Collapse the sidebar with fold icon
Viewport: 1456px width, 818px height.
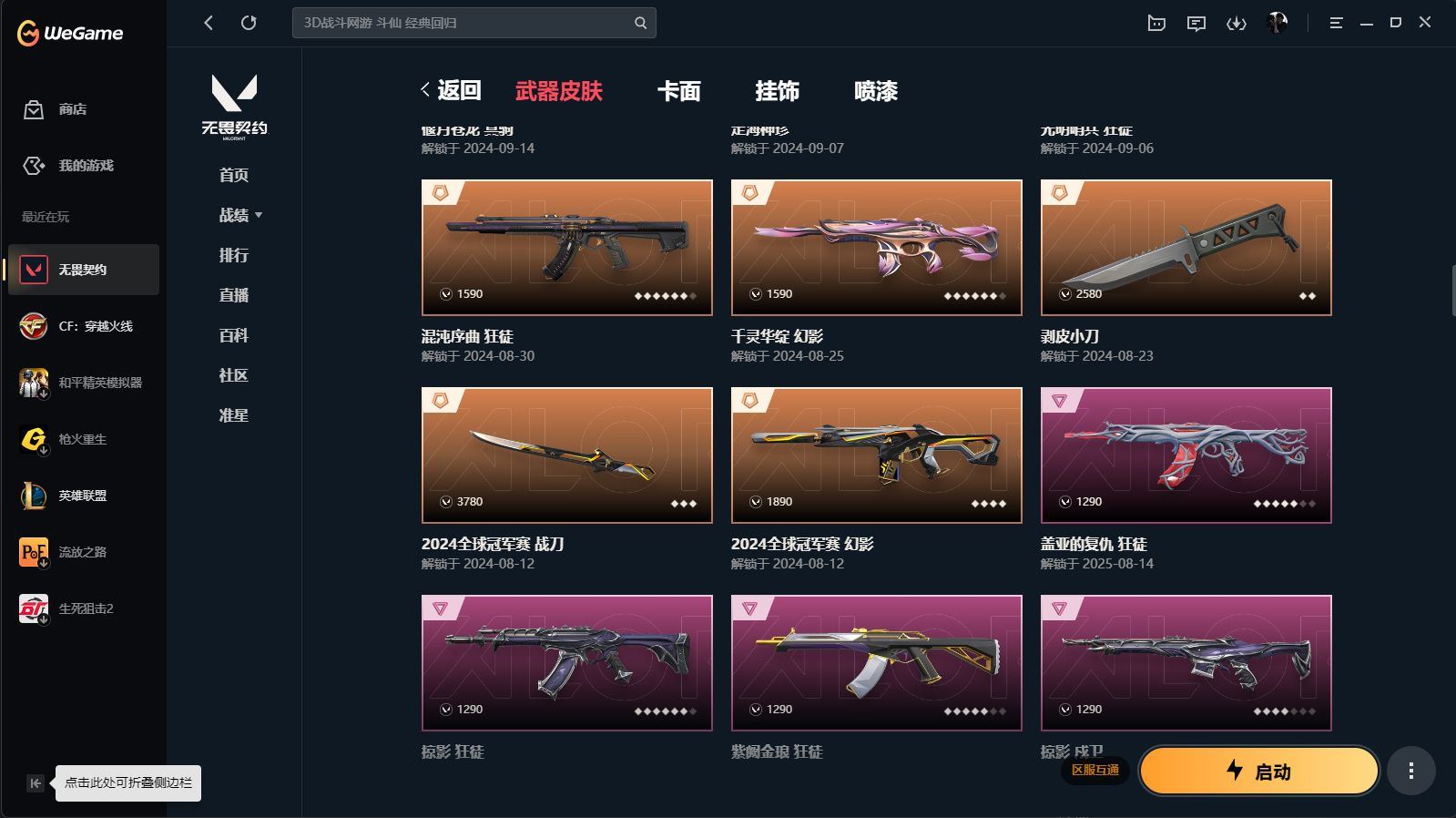point(35,783)
